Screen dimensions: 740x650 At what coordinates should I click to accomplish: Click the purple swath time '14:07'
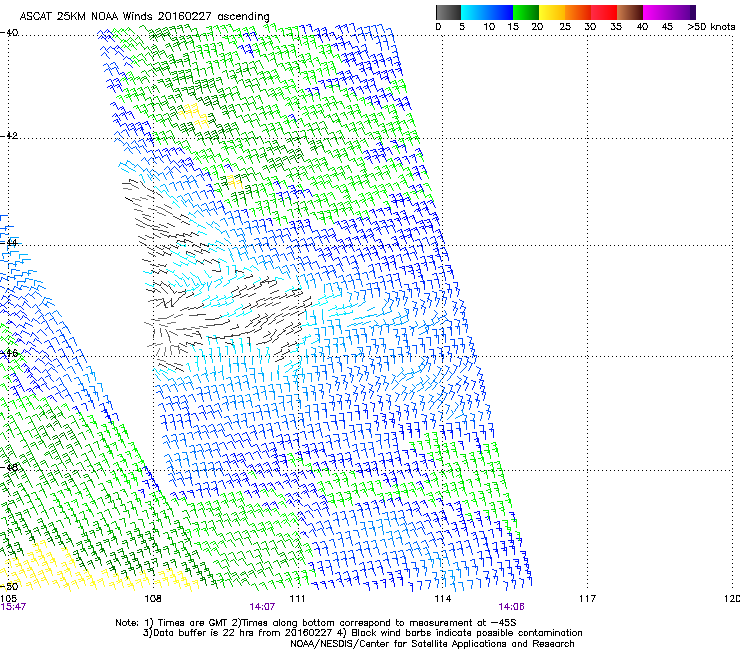tap(262, 607)
